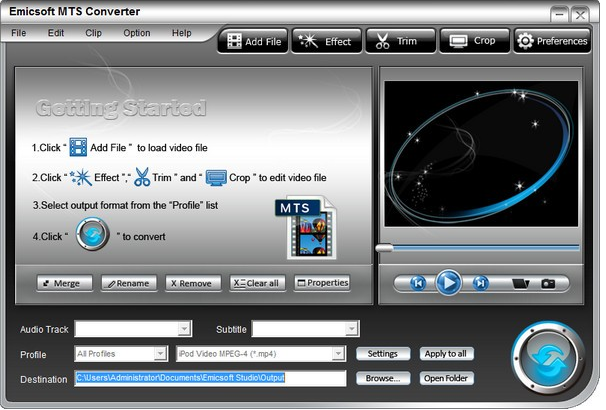Click the Trim scissors icon in Getting Started

(142, 177)
